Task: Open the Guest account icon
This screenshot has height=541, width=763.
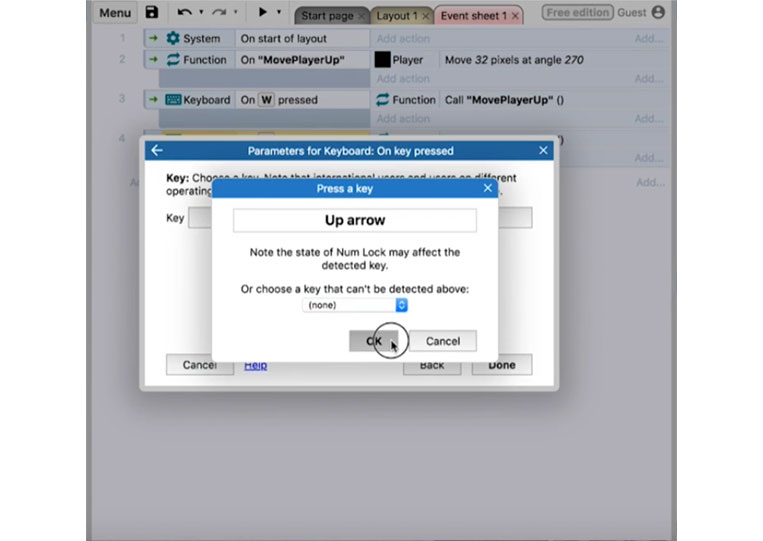Action: (x=658, y=12)
